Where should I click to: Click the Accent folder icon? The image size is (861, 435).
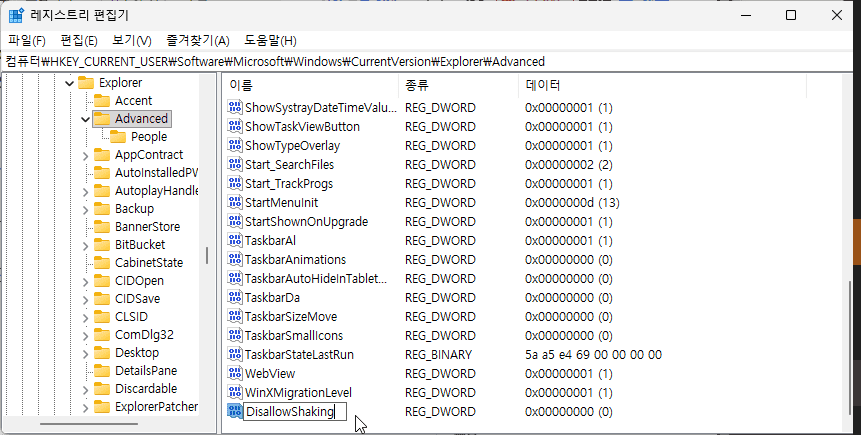point(102,101)
